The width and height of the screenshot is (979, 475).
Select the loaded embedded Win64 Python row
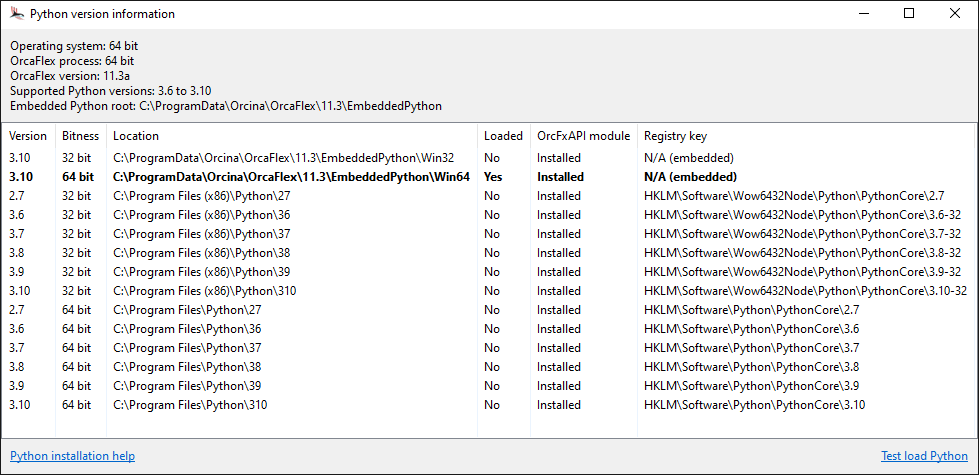point(291,177)
